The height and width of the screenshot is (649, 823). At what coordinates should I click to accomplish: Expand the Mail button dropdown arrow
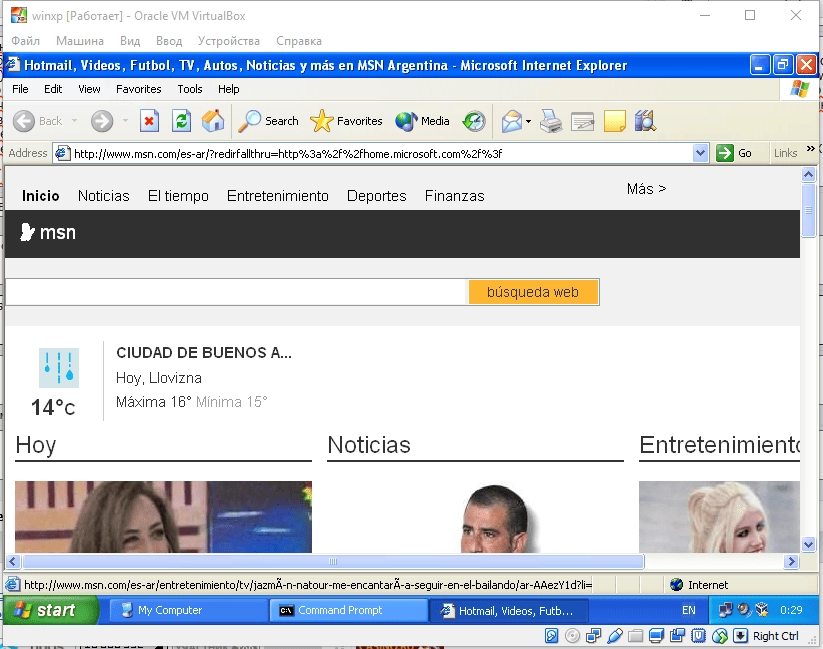(x=529, y=122)
